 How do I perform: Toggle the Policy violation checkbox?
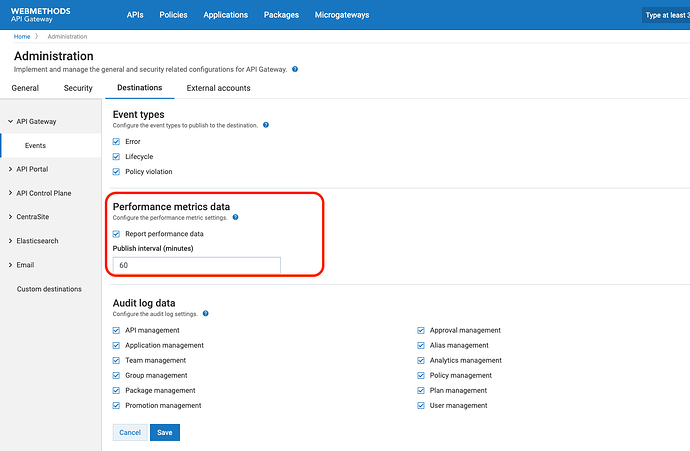tap(117, 171)
